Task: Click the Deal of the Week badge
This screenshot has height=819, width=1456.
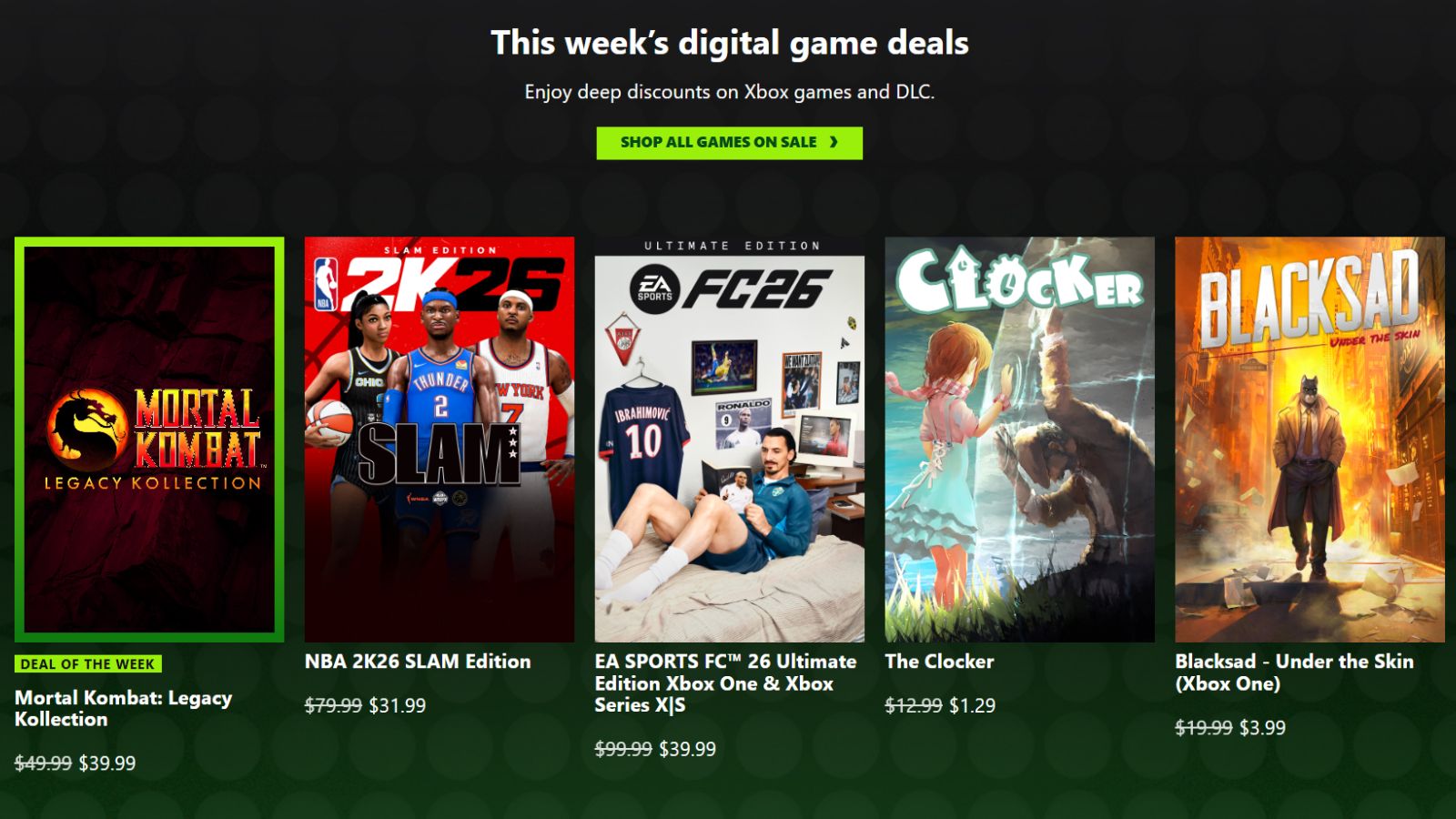Action: pos(88,664)
